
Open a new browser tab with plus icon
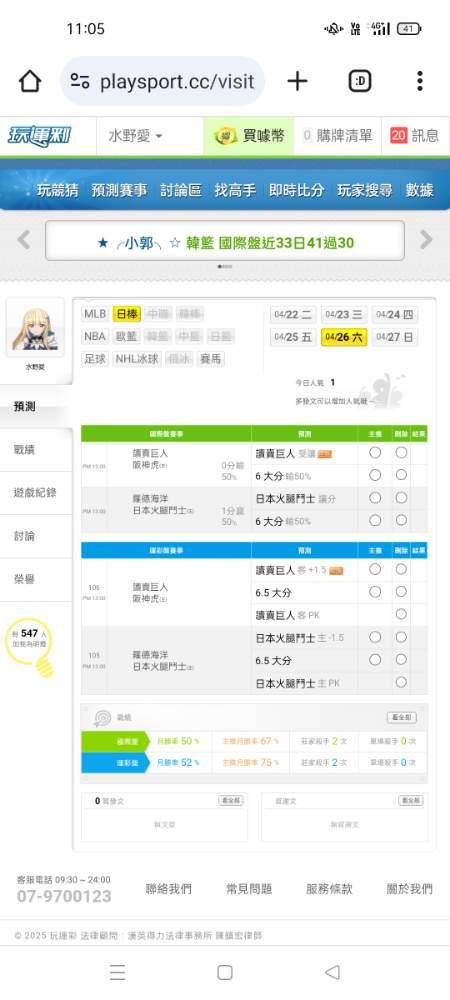pyautogui.click(x=297, y=81)
